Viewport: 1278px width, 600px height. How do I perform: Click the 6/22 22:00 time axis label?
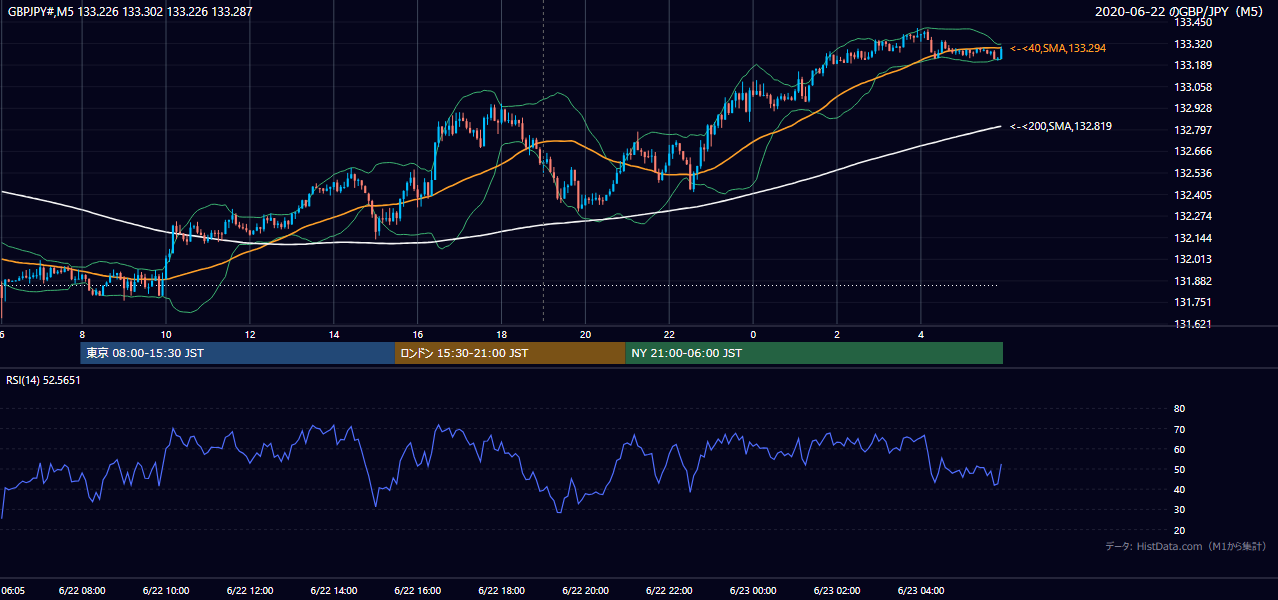point(669,591)
